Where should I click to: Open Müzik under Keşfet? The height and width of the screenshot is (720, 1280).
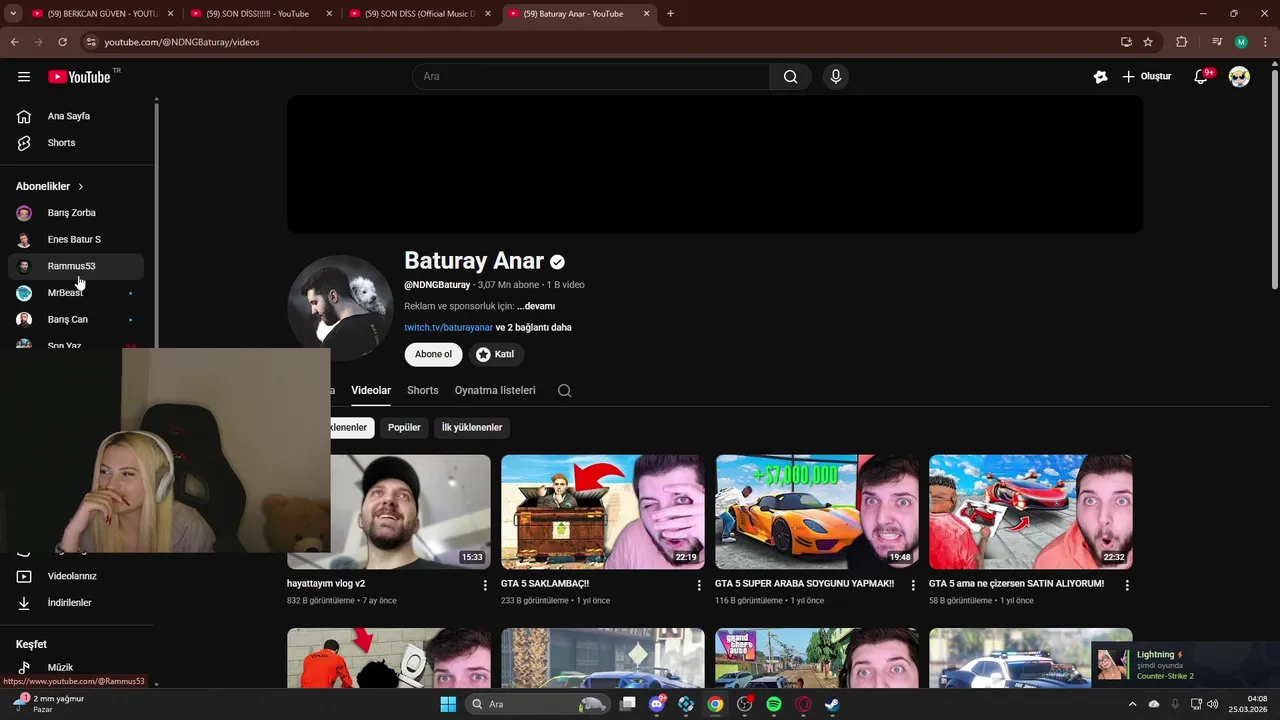click(78, 668)
